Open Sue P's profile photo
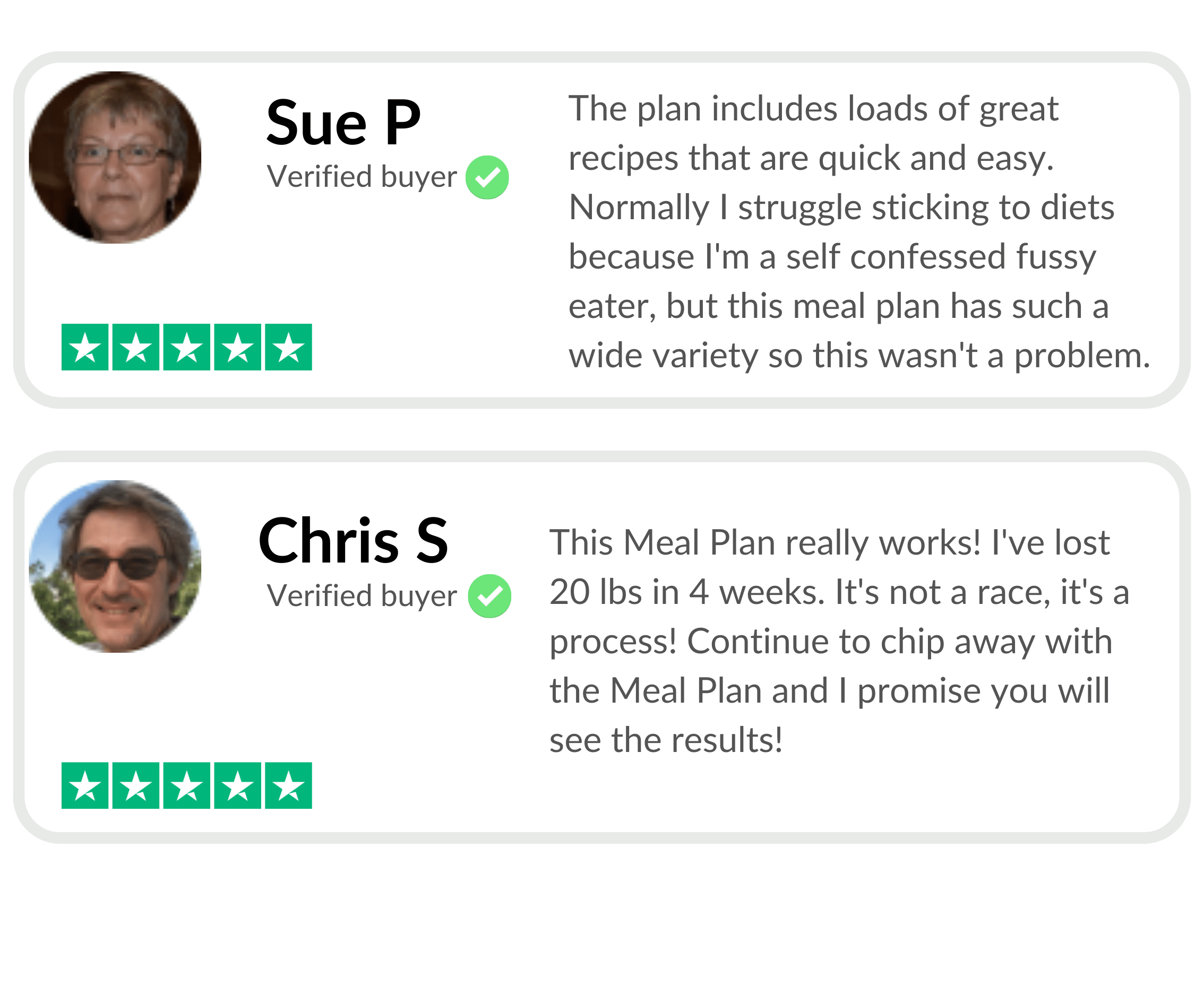This screenshot has width=1204, height=1003. [x=115, y=158]
